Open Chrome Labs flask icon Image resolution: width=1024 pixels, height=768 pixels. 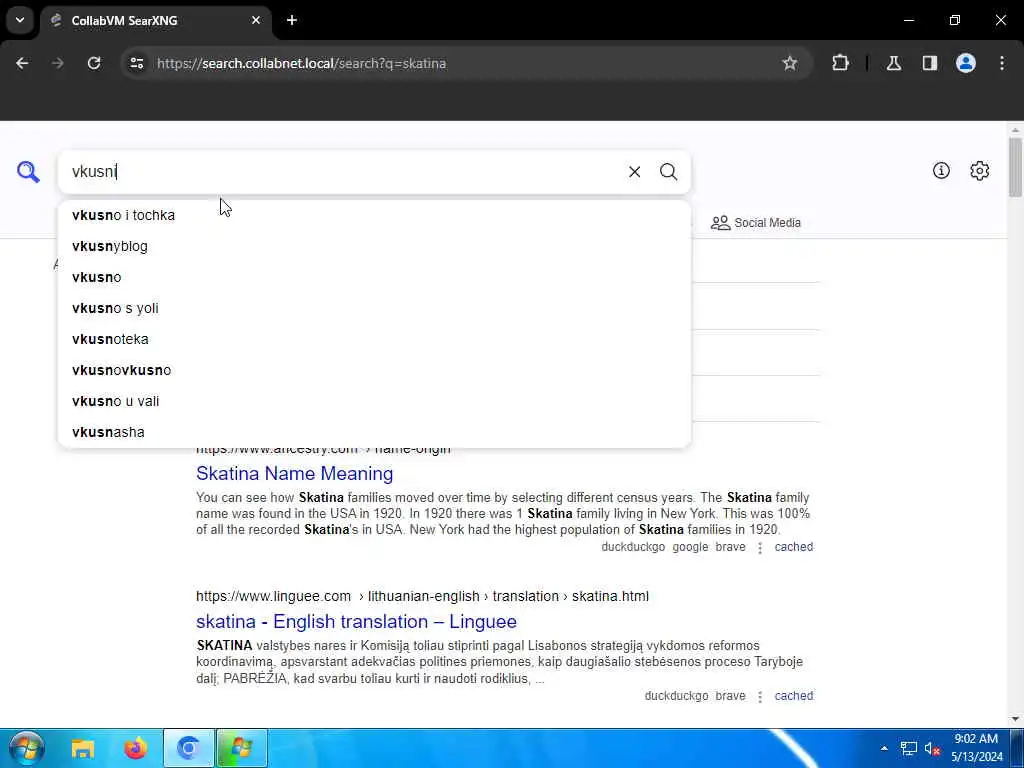click(894, 63)
